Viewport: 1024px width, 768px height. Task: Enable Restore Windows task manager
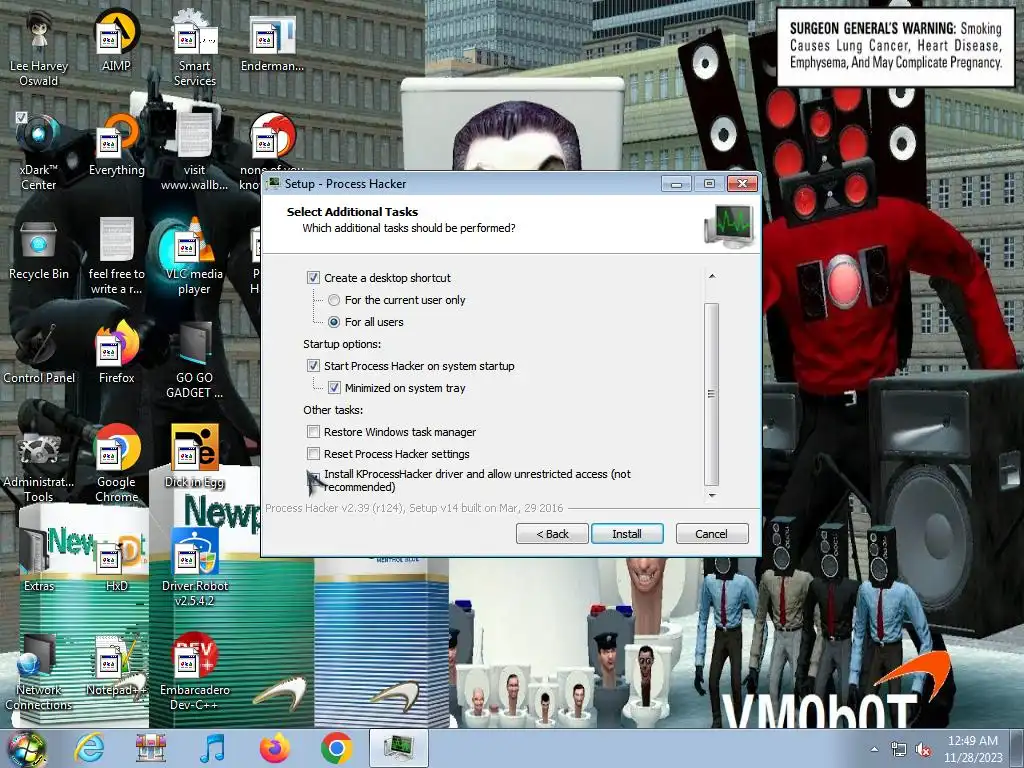click(x=313, y=432)
